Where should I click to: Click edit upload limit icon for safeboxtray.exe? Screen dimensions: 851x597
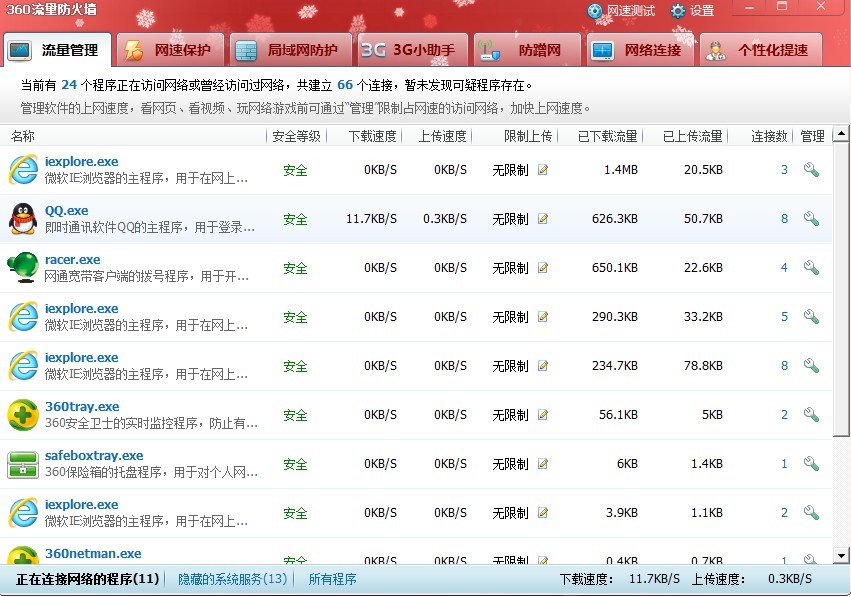coord(543,464)
